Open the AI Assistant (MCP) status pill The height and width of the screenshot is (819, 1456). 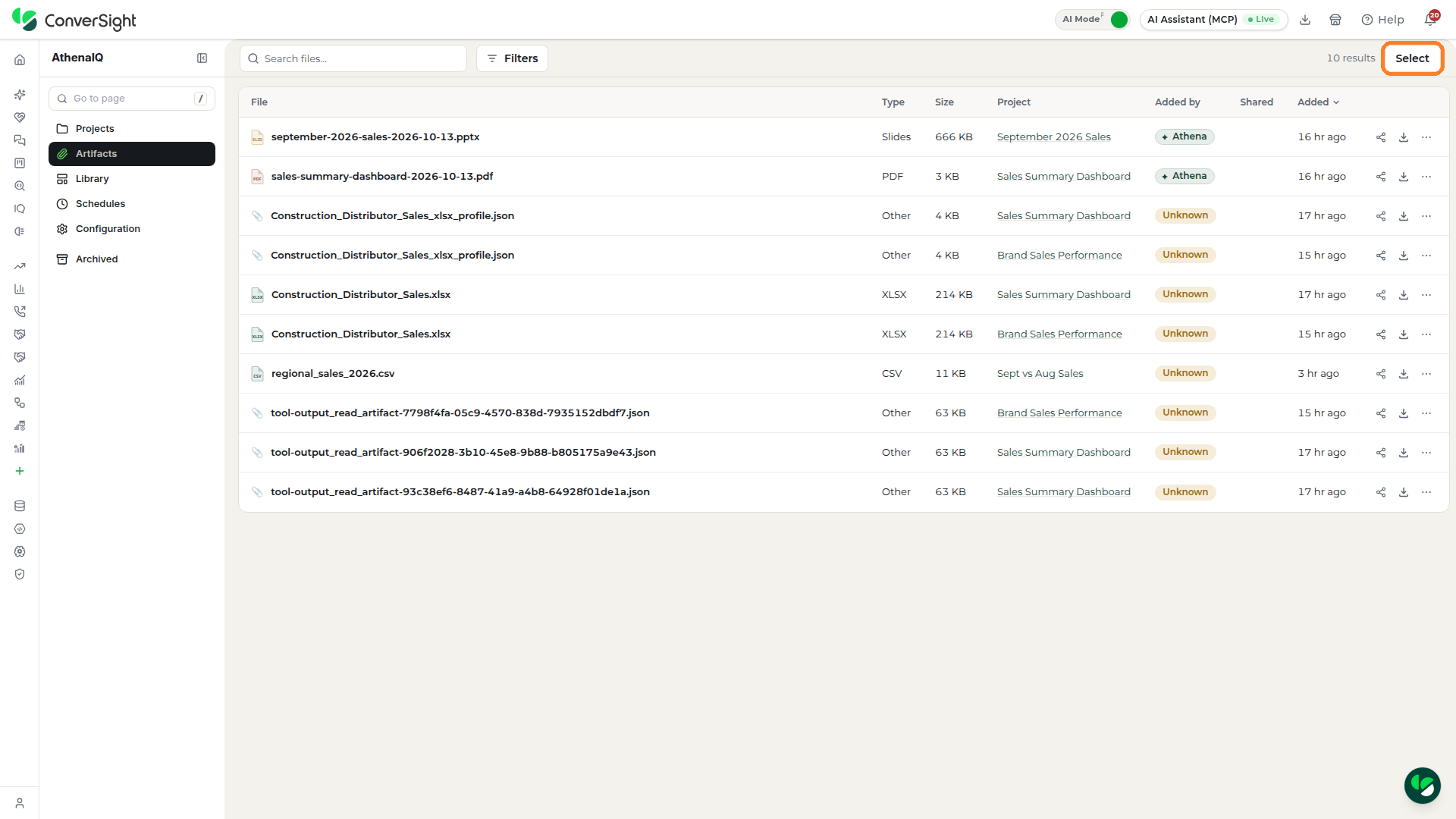[x=1213, y=20]
